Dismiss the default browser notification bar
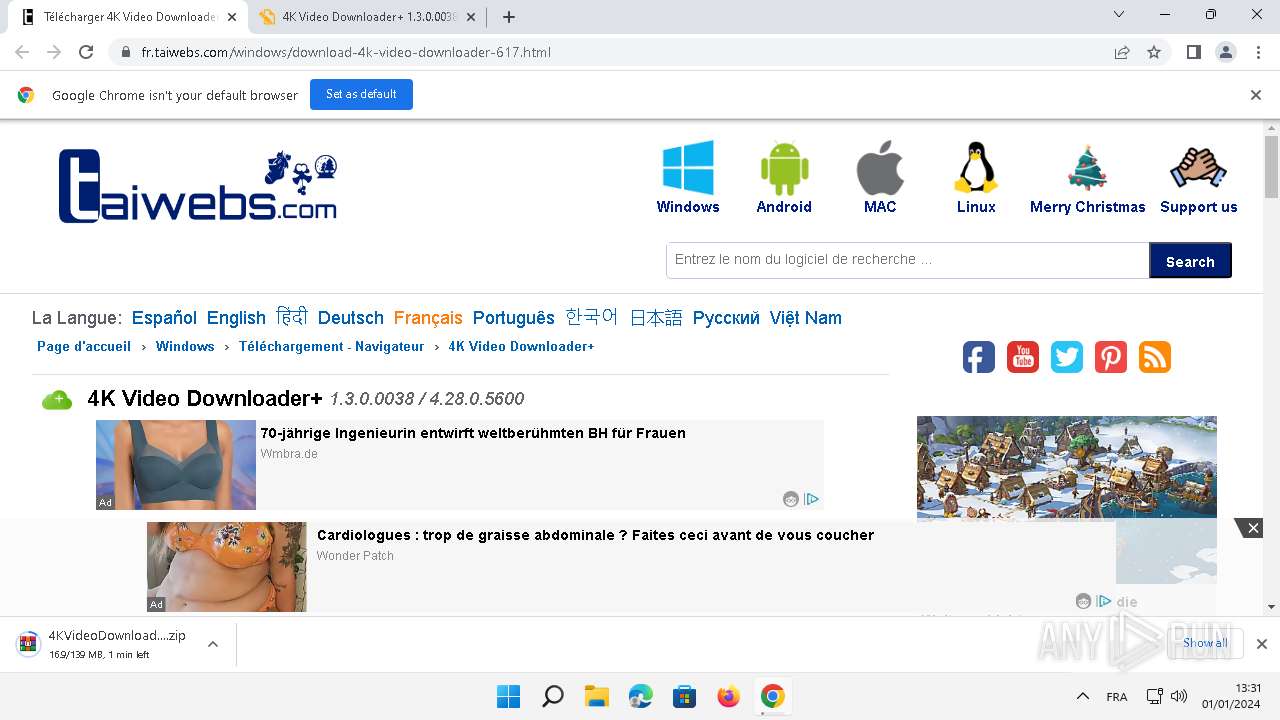Screen dimensions: 1280x720 pos(1256,95)
